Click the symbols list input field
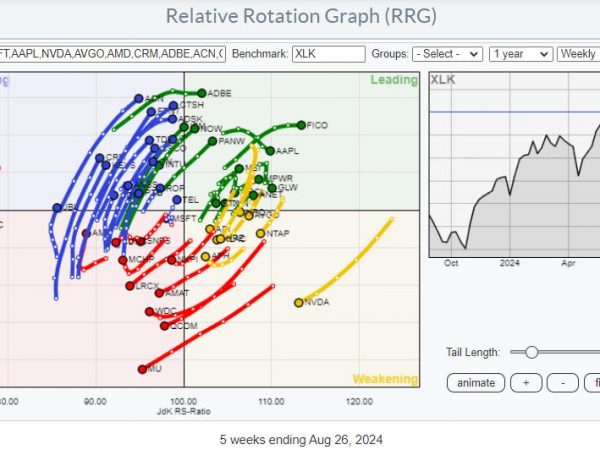Viewport: 600px width, 450px height. (x=112, y=54)
